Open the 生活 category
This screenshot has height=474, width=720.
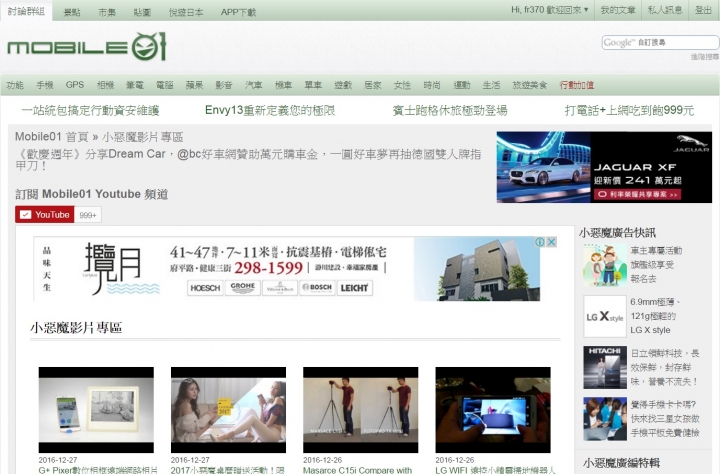491,85
